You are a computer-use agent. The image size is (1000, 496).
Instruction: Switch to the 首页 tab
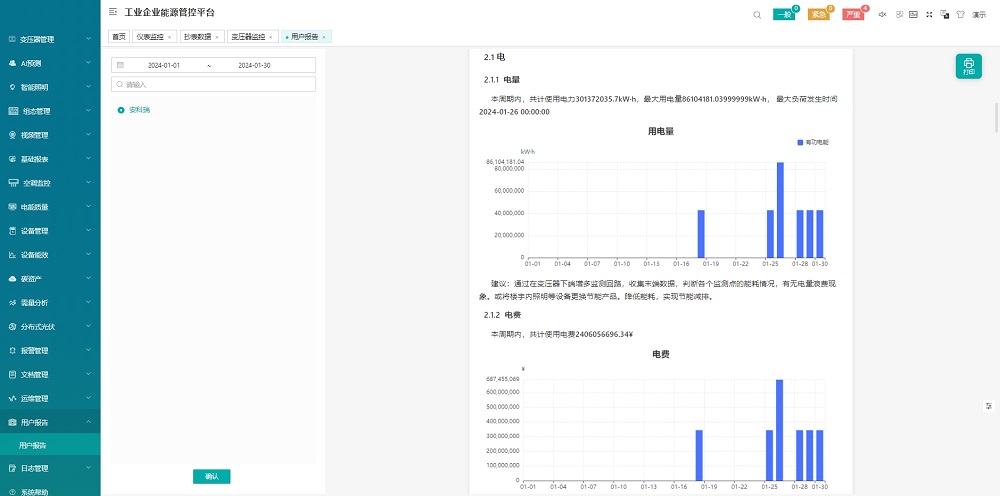click(x=118, y=37)
